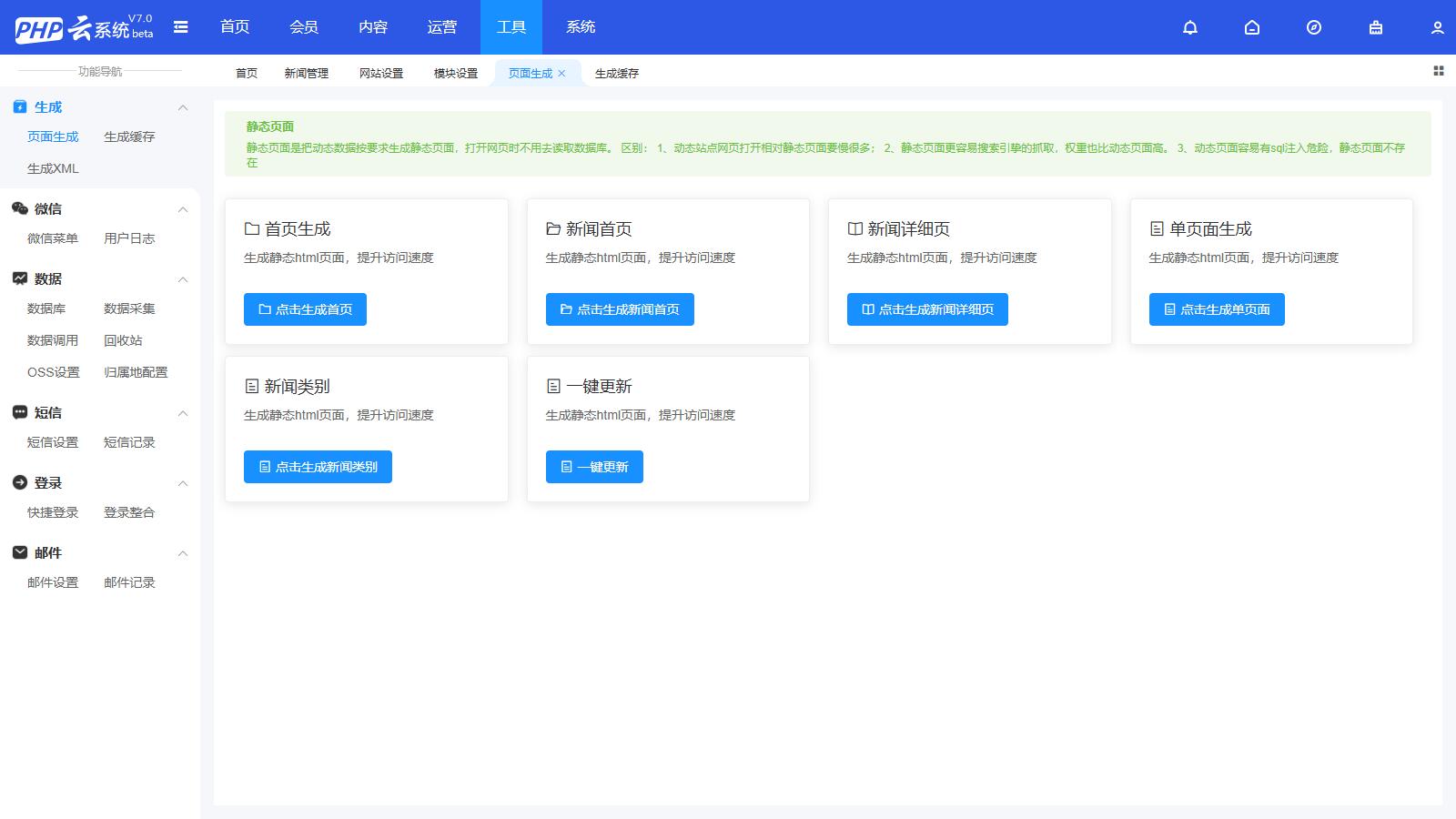Screen dimensions: 1456x819
Task: Click the user profile icon
Action: tap(1437, 27)
